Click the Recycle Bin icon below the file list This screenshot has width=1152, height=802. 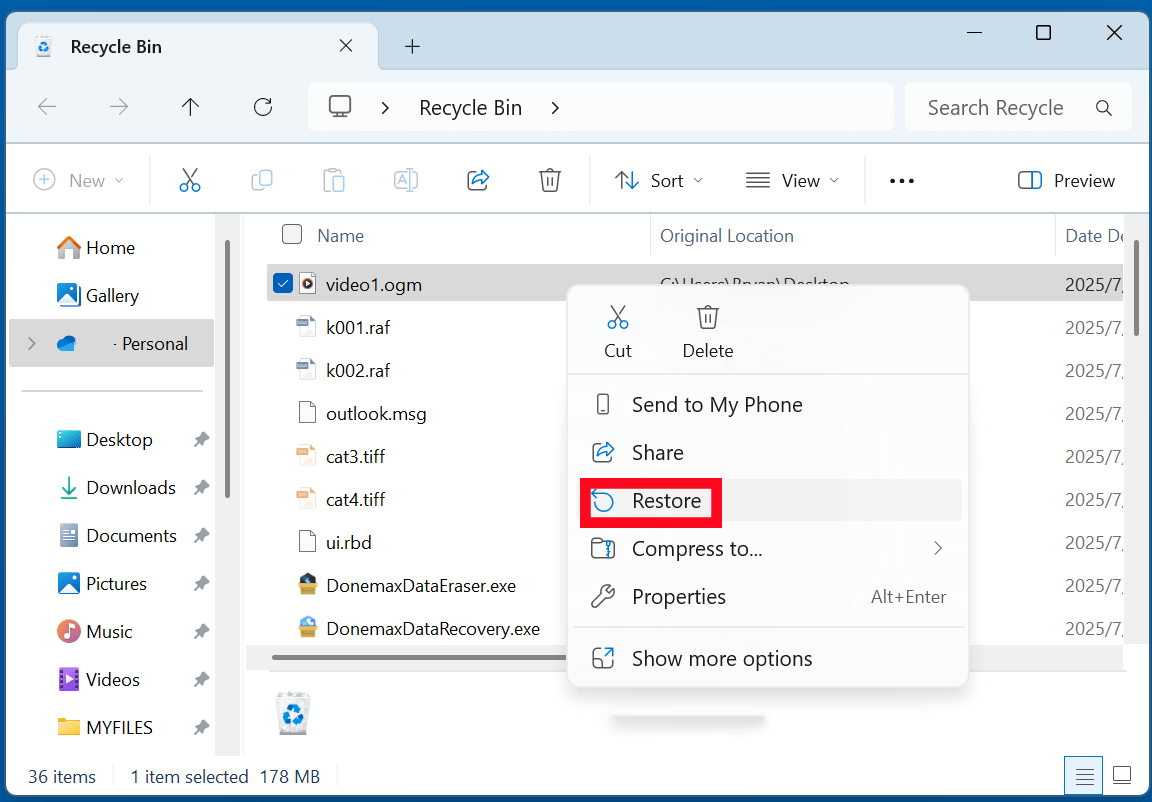tap(292, 713)
